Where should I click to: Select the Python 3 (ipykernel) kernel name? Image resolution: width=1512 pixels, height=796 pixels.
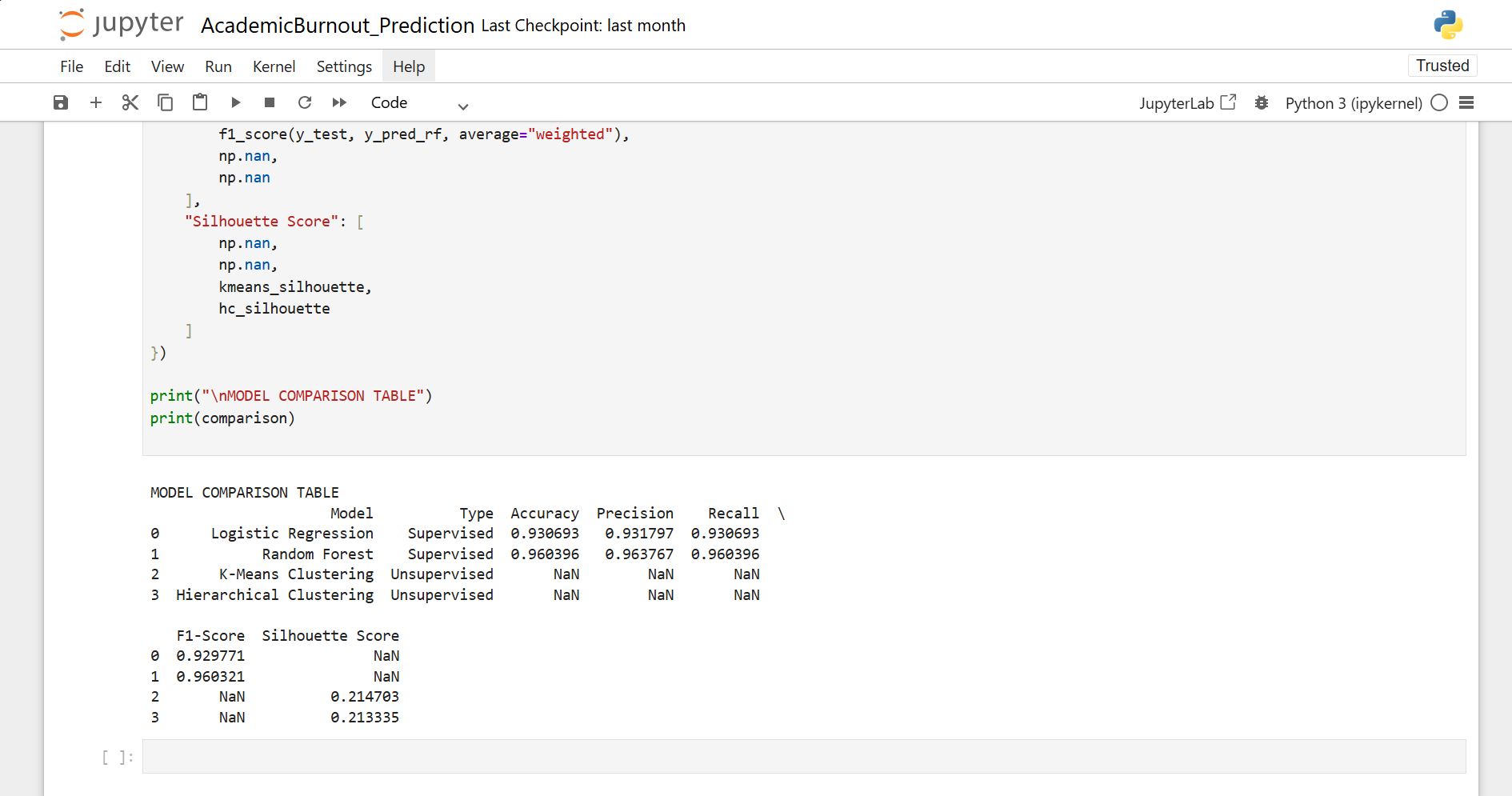[x=1354, y=103]
